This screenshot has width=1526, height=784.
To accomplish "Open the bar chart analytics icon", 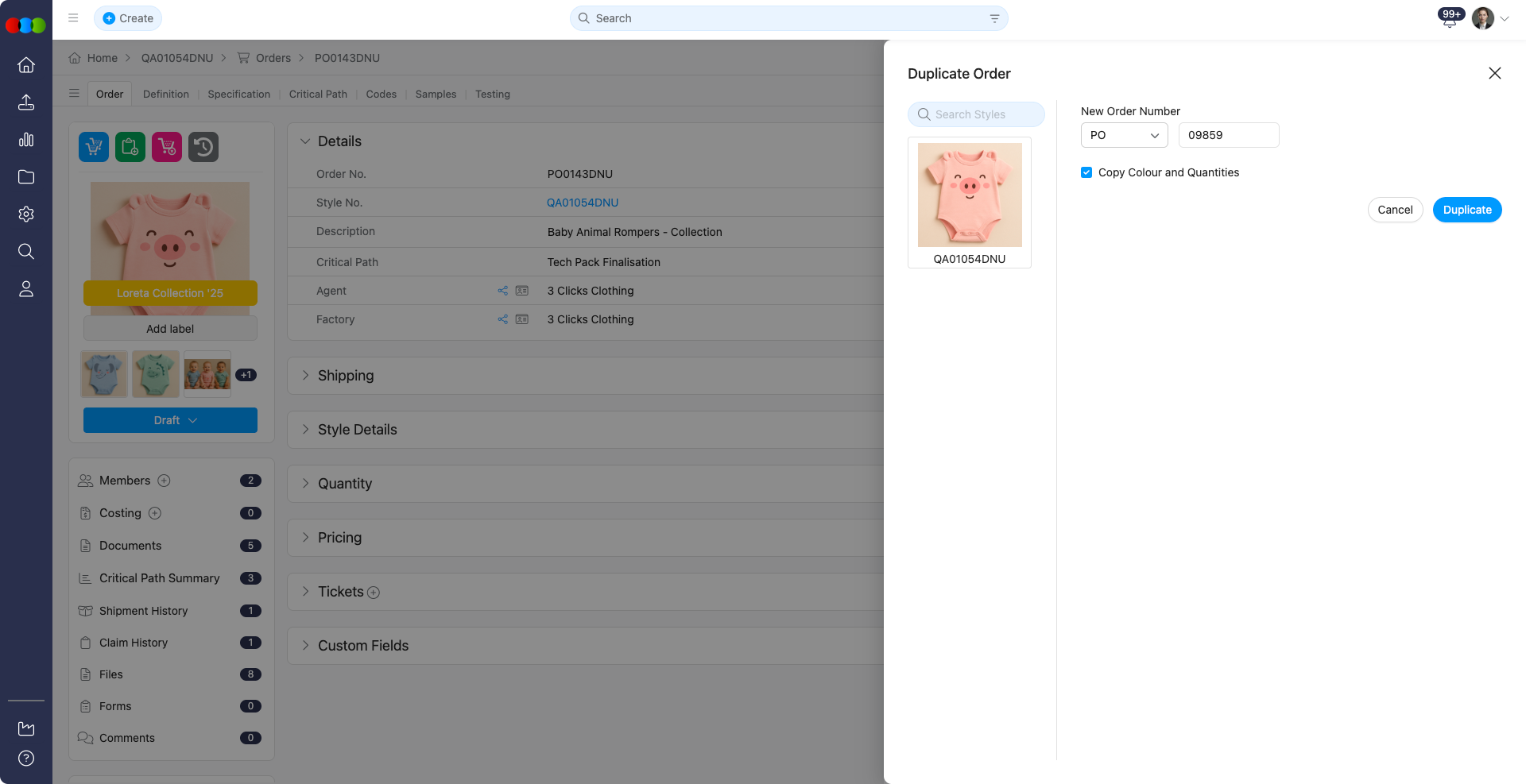I will (x=26, y=140).
